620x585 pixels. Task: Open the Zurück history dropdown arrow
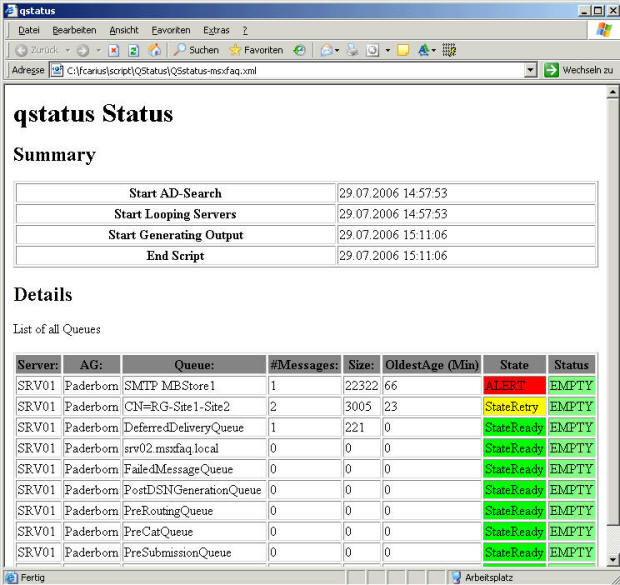pos(68,50)
